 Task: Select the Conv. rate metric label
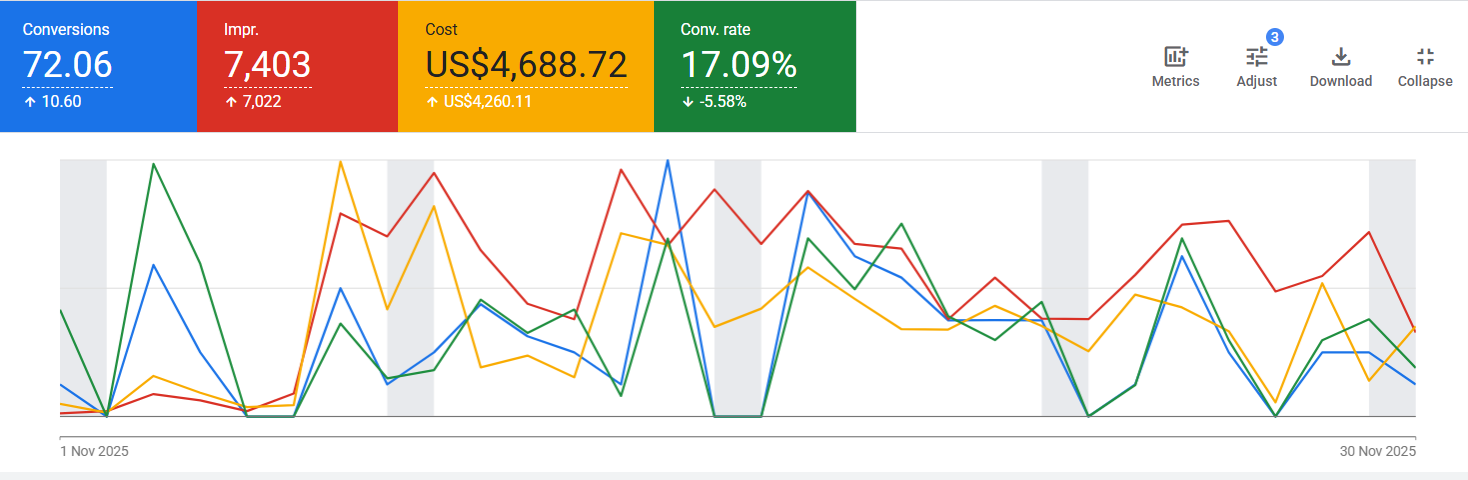click(715, 30)
